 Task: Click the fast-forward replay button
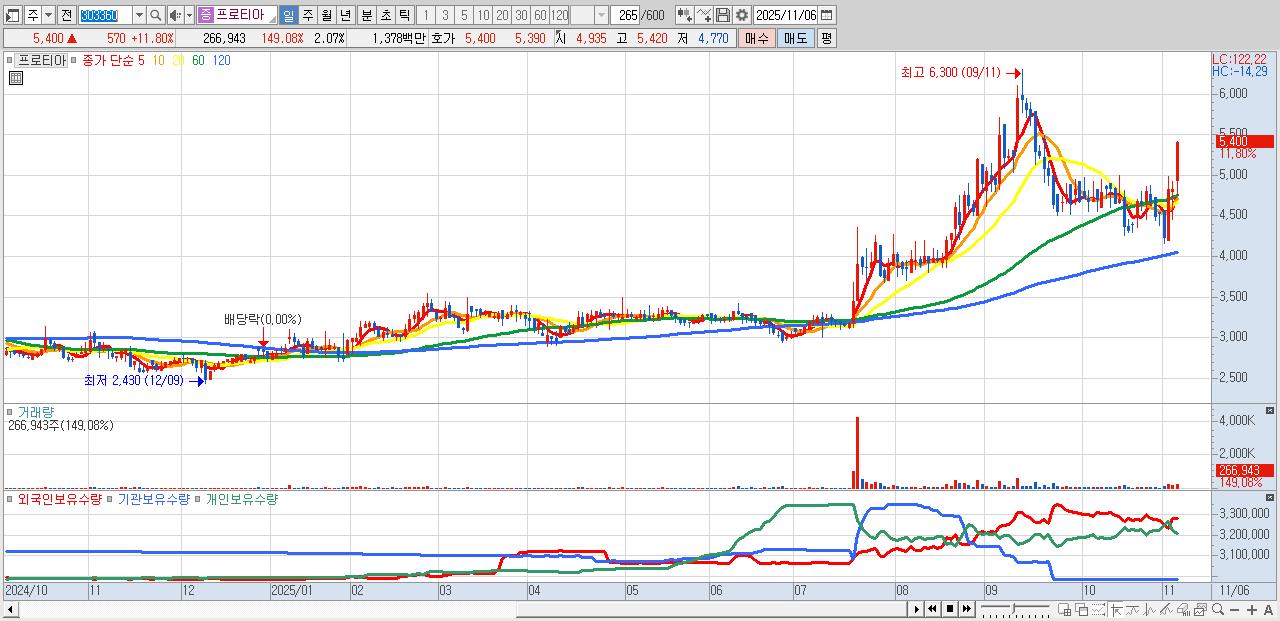[x=967, y=609]
